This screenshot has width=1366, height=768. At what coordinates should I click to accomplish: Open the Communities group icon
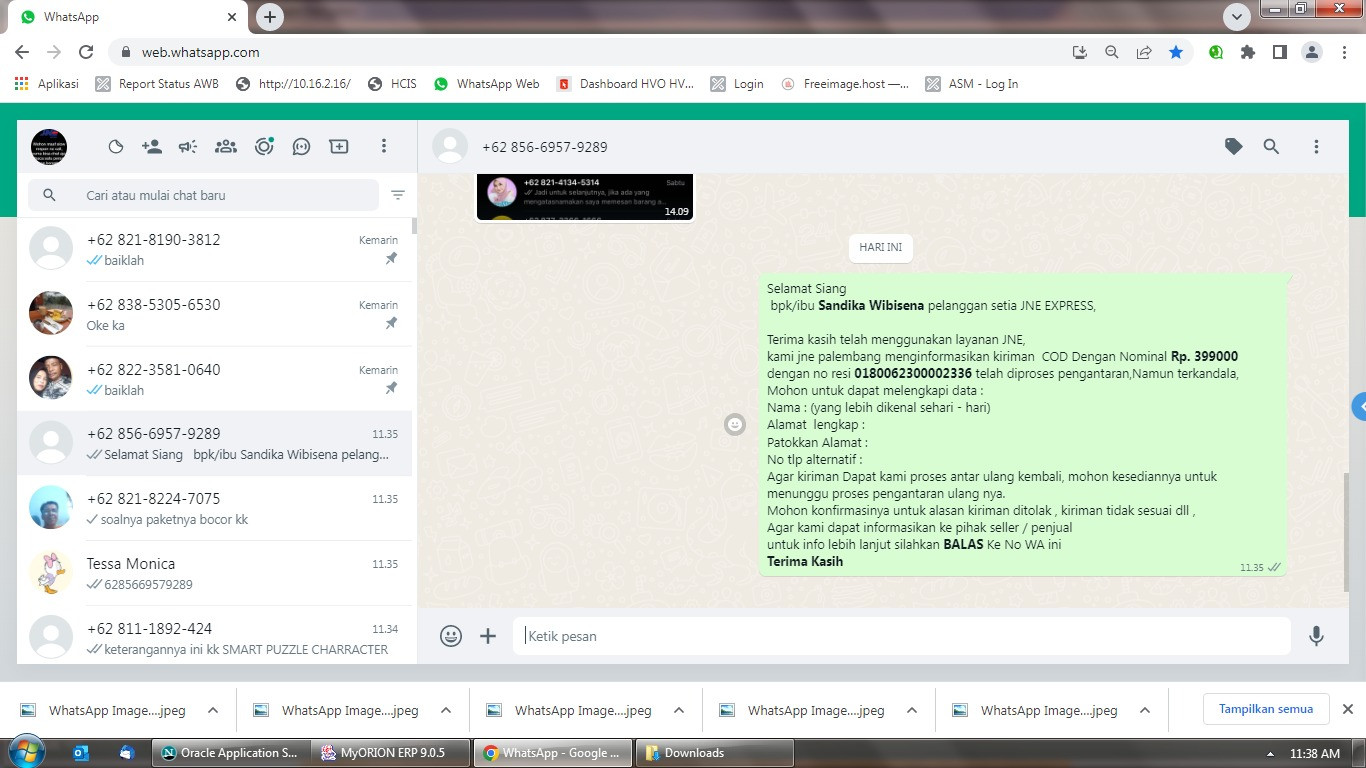click(x=226, y=146)
